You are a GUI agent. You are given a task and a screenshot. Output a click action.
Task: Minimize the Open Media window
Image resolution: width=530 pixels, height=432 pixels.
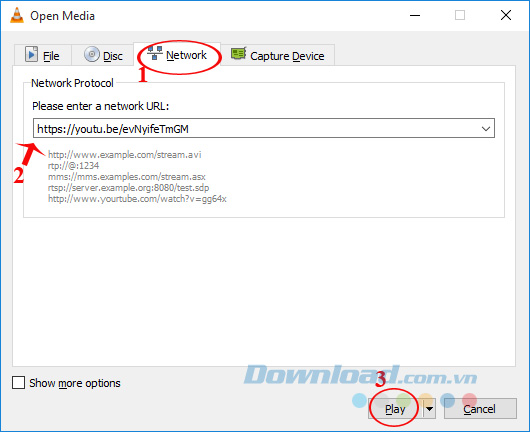[415, 16]
